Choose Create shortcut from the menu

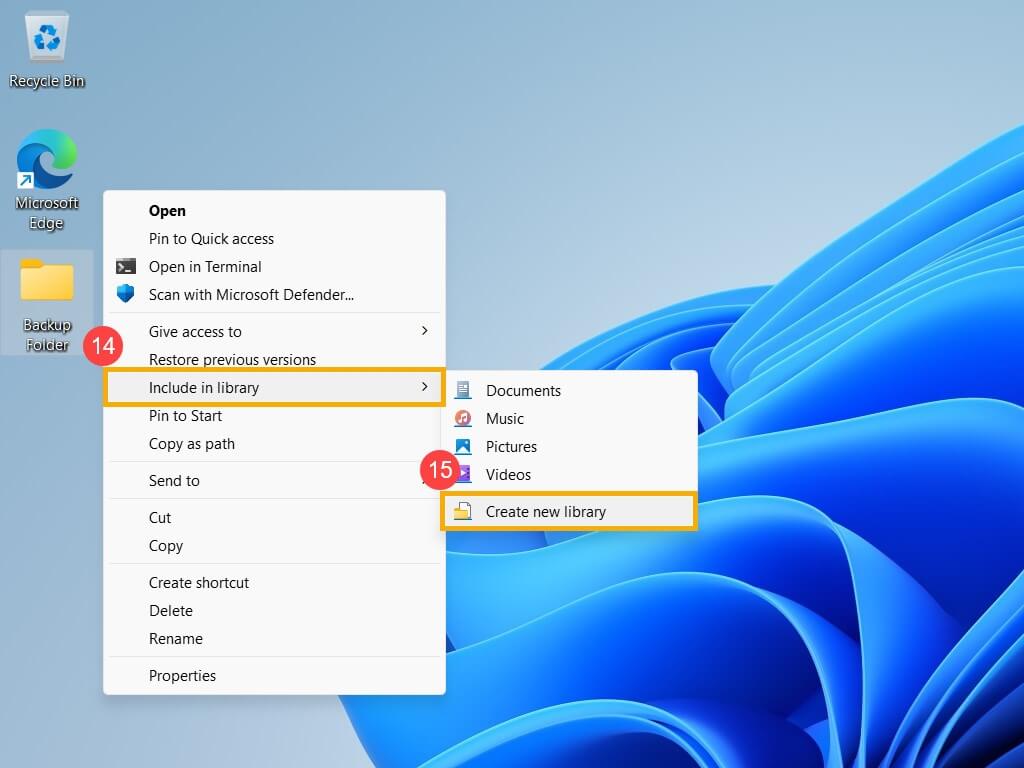pos(199,583)
